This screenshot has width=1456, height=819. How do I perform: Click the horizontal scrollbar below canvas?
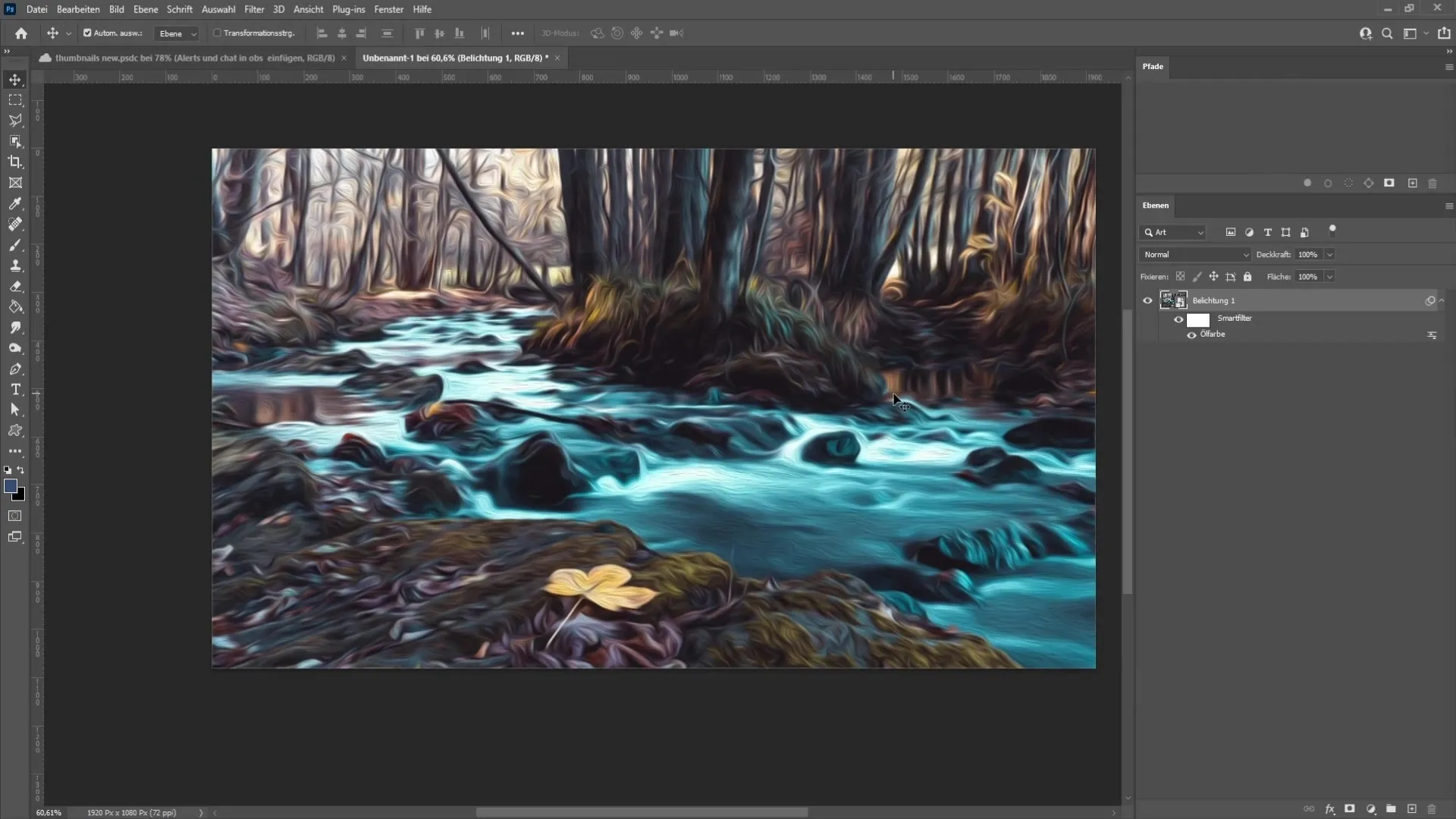642,812
